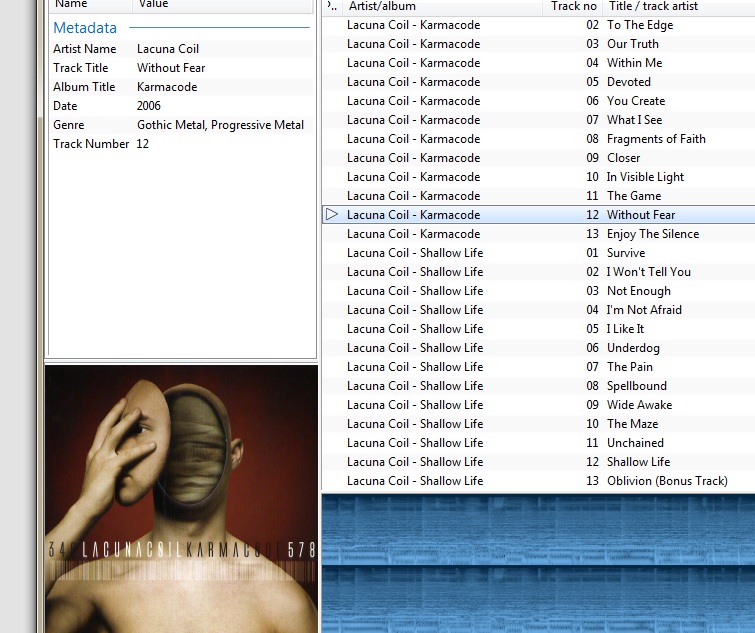Click inside the blue spectrogram visualization
755x633 pixels.
point(538,563)
